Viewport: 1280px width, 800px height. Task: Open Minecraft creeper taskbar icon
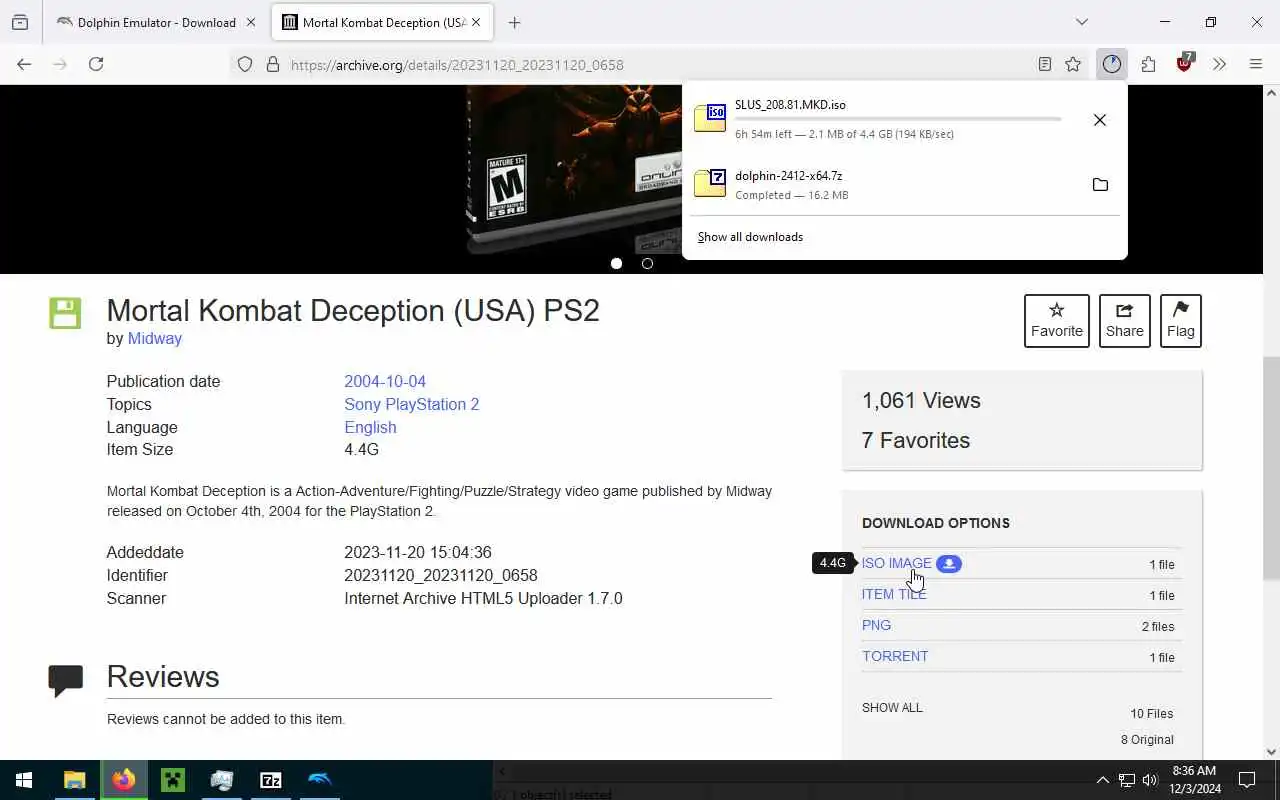pyautogui.click(x=173, y=780)
